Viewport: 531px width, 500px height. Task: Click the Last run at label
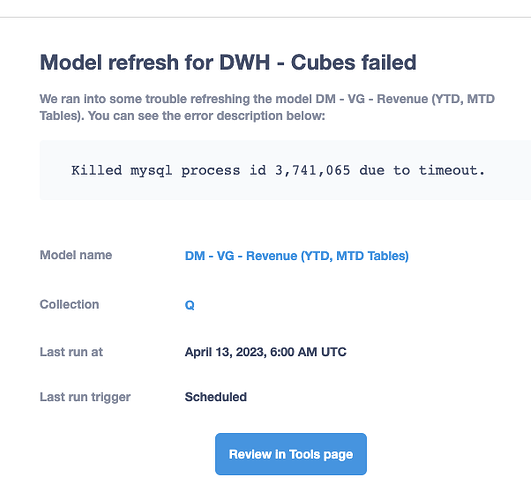coord(71,352)
